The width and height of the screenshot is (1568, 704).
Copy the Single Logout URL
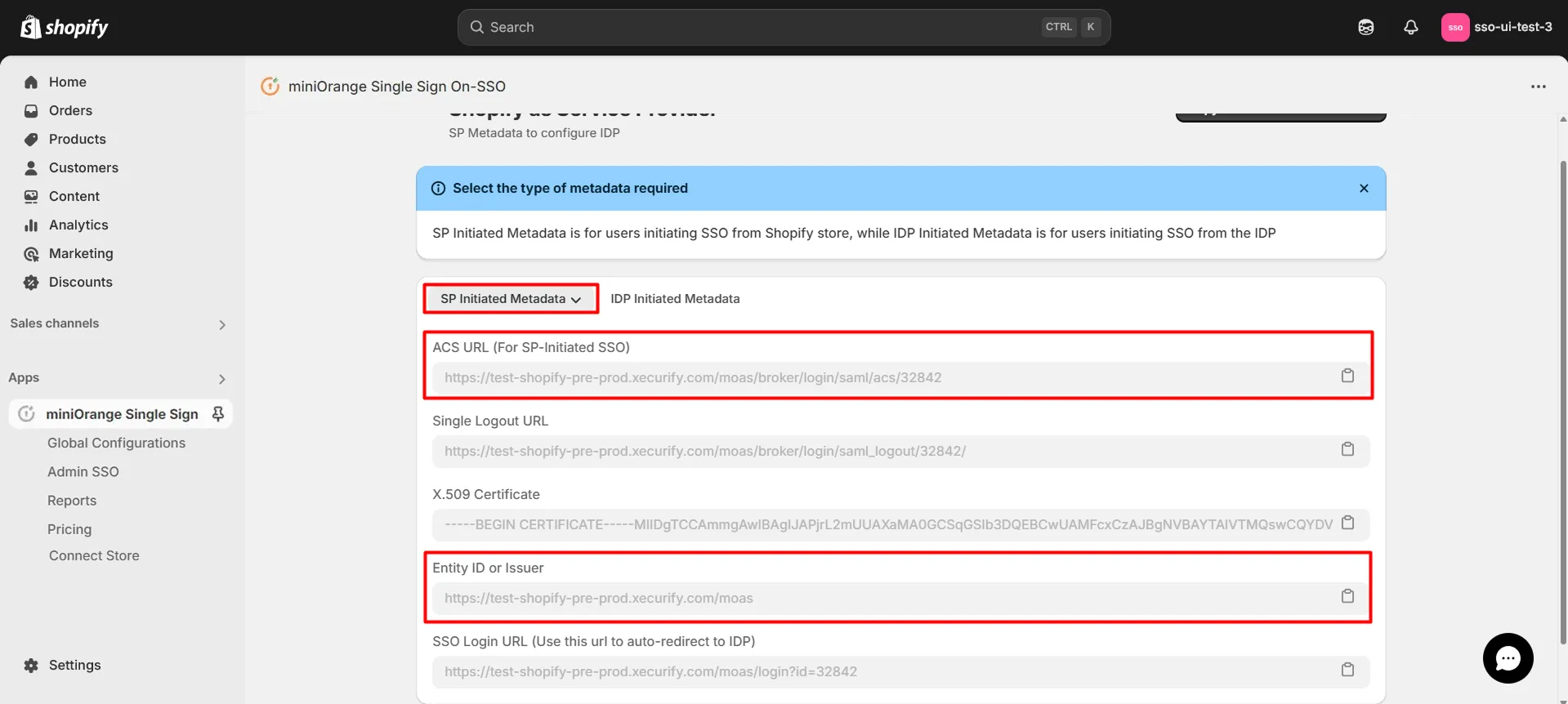click(1347, 449)
